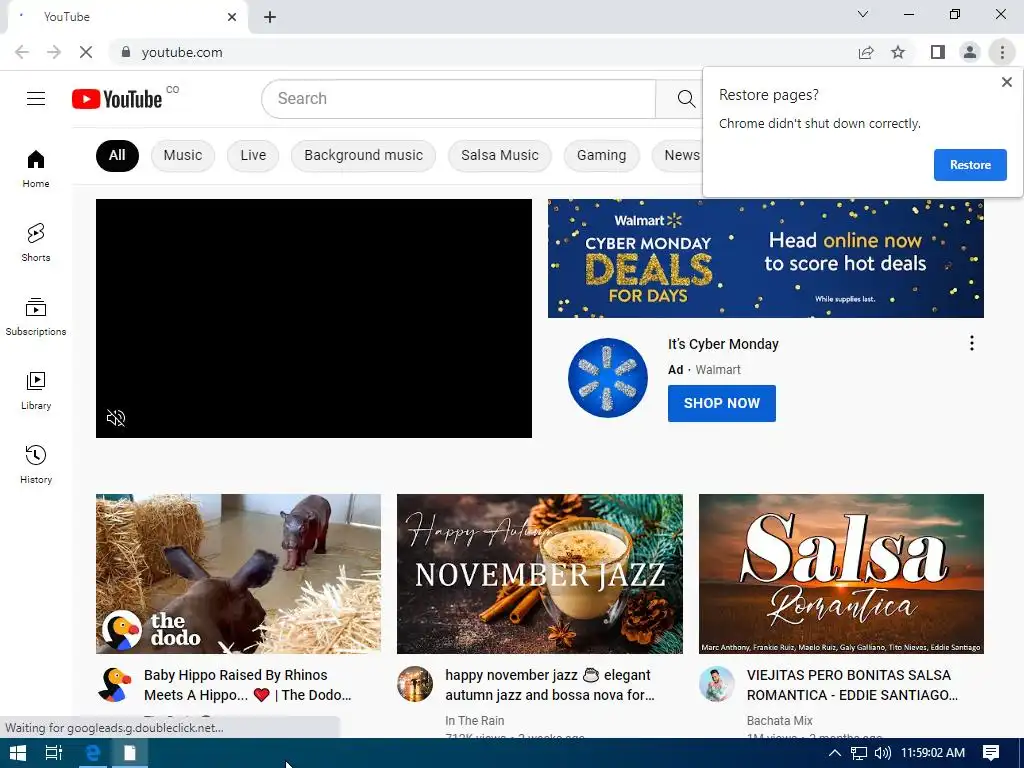Stop loading the page in Chrome
Viewport: 1024px width, 768px height.
tap(86, 52)
